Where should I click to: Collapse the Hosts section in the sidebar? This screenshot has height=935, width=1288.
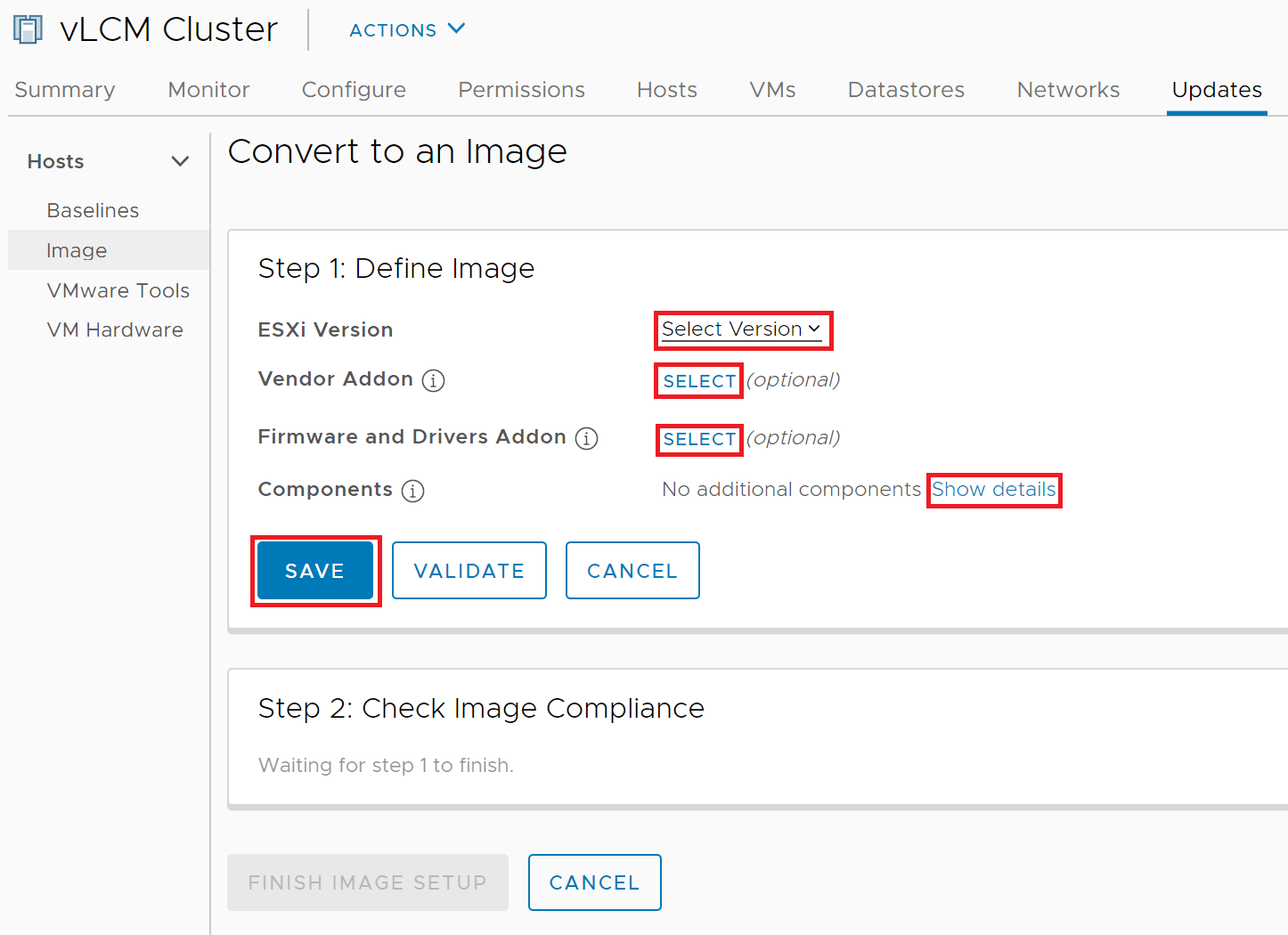180,161
